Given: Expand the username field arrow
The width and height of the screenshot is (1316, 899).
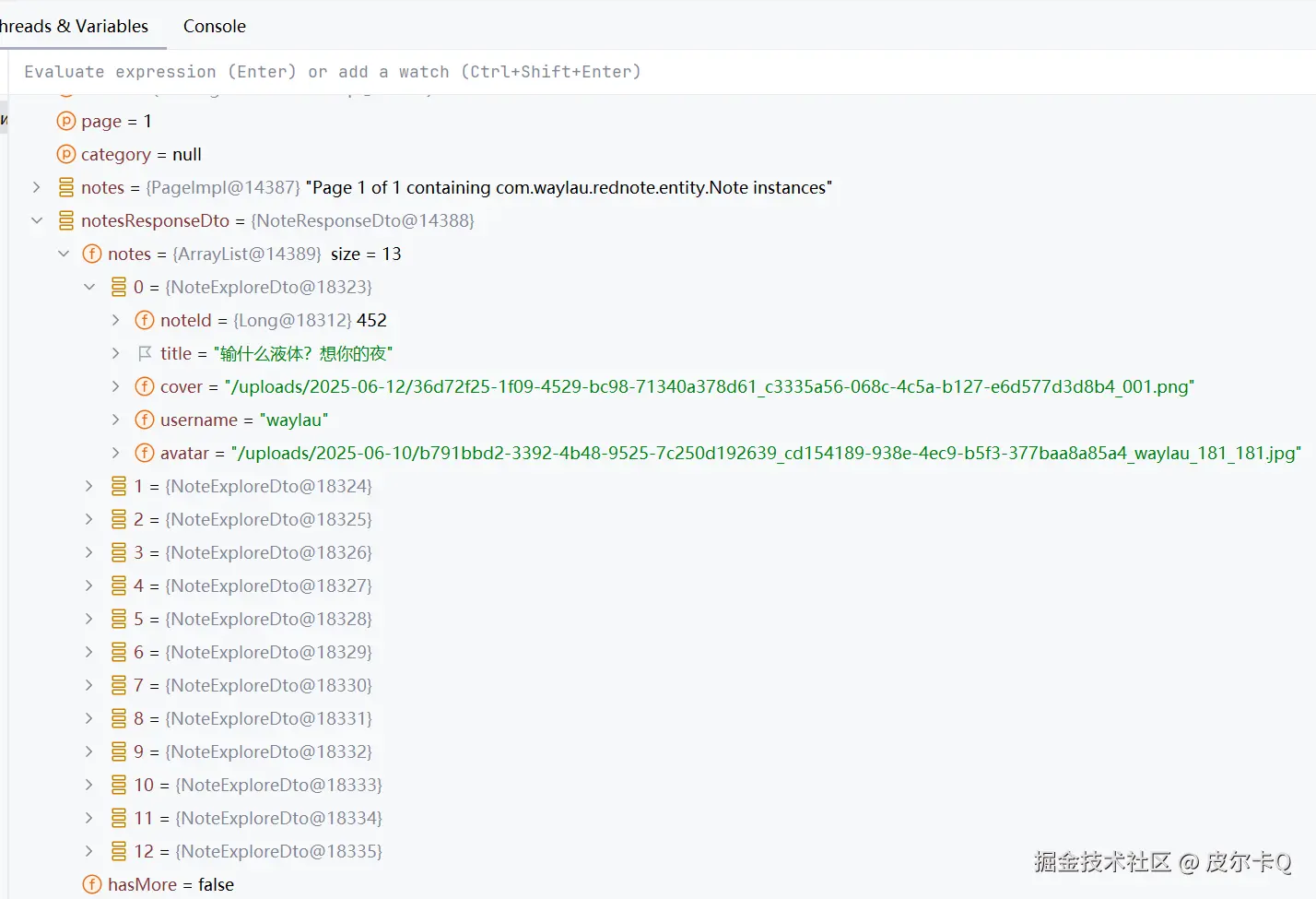Looking at the screenshot, I should (x=115, y=420).
